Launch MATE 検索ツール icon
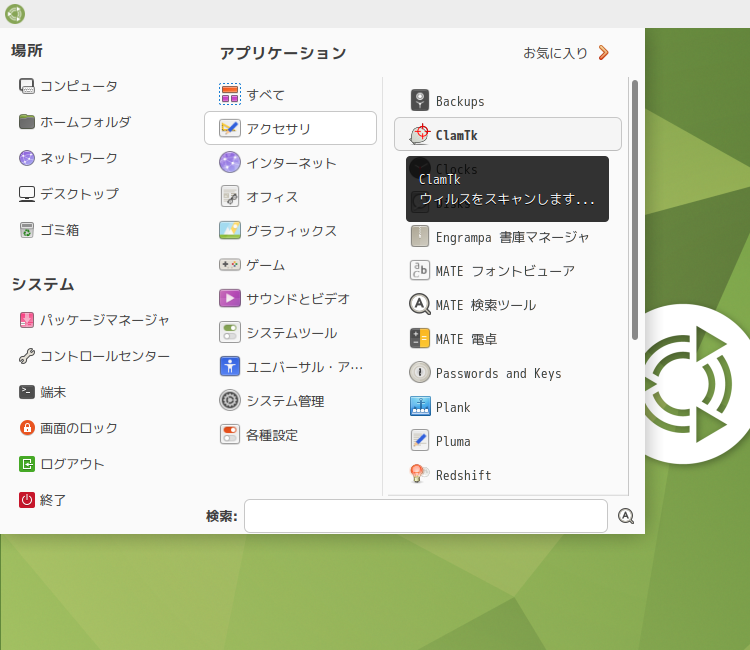This screenshot has width=750, height=650. click(x=419, y=304)
